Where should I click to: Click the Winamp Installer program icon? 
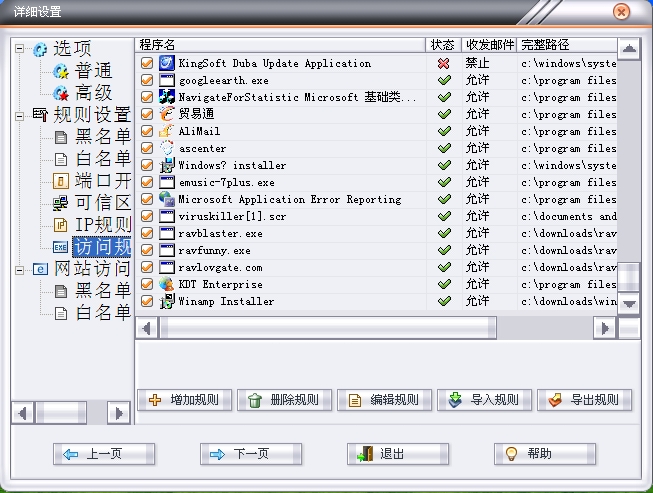click(167, 301)
